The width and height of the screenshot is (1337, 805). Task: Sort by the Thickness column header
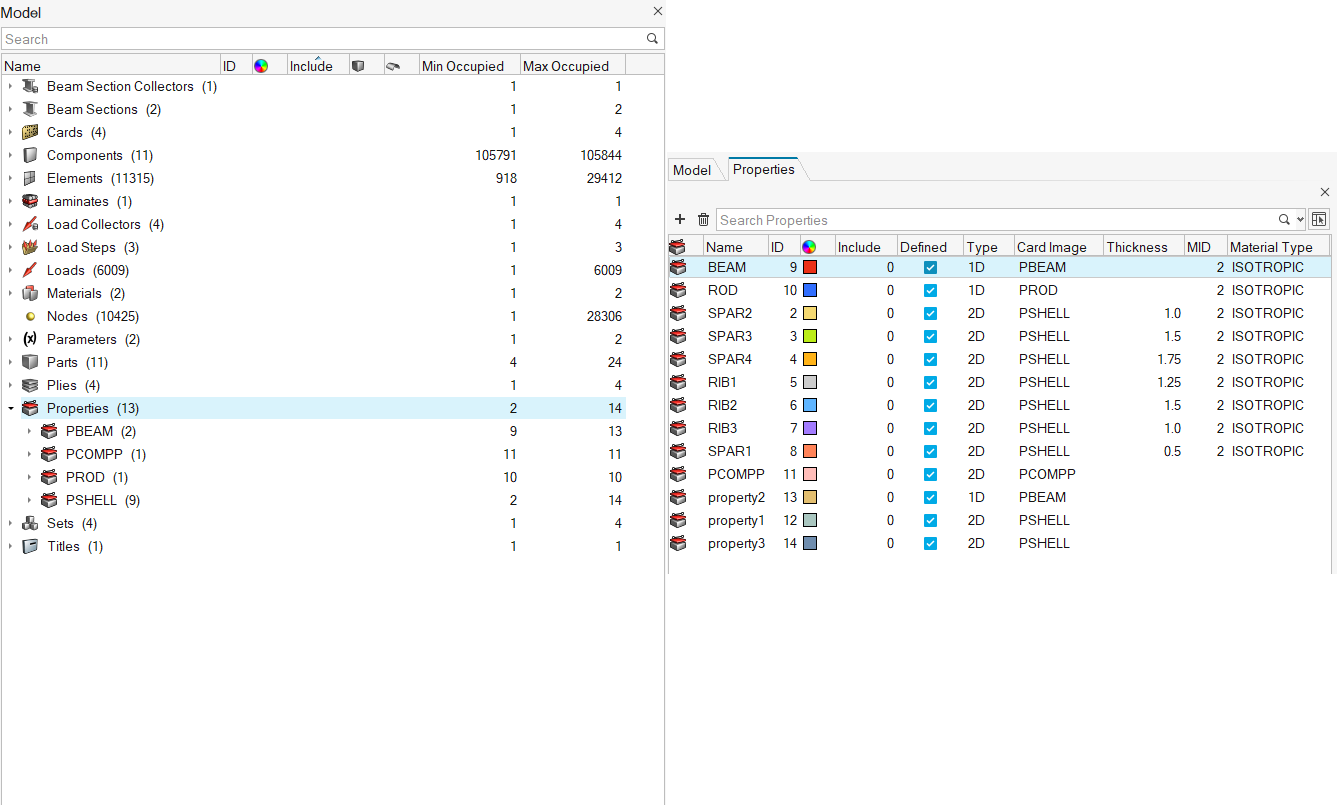[x=1136, y=247]
